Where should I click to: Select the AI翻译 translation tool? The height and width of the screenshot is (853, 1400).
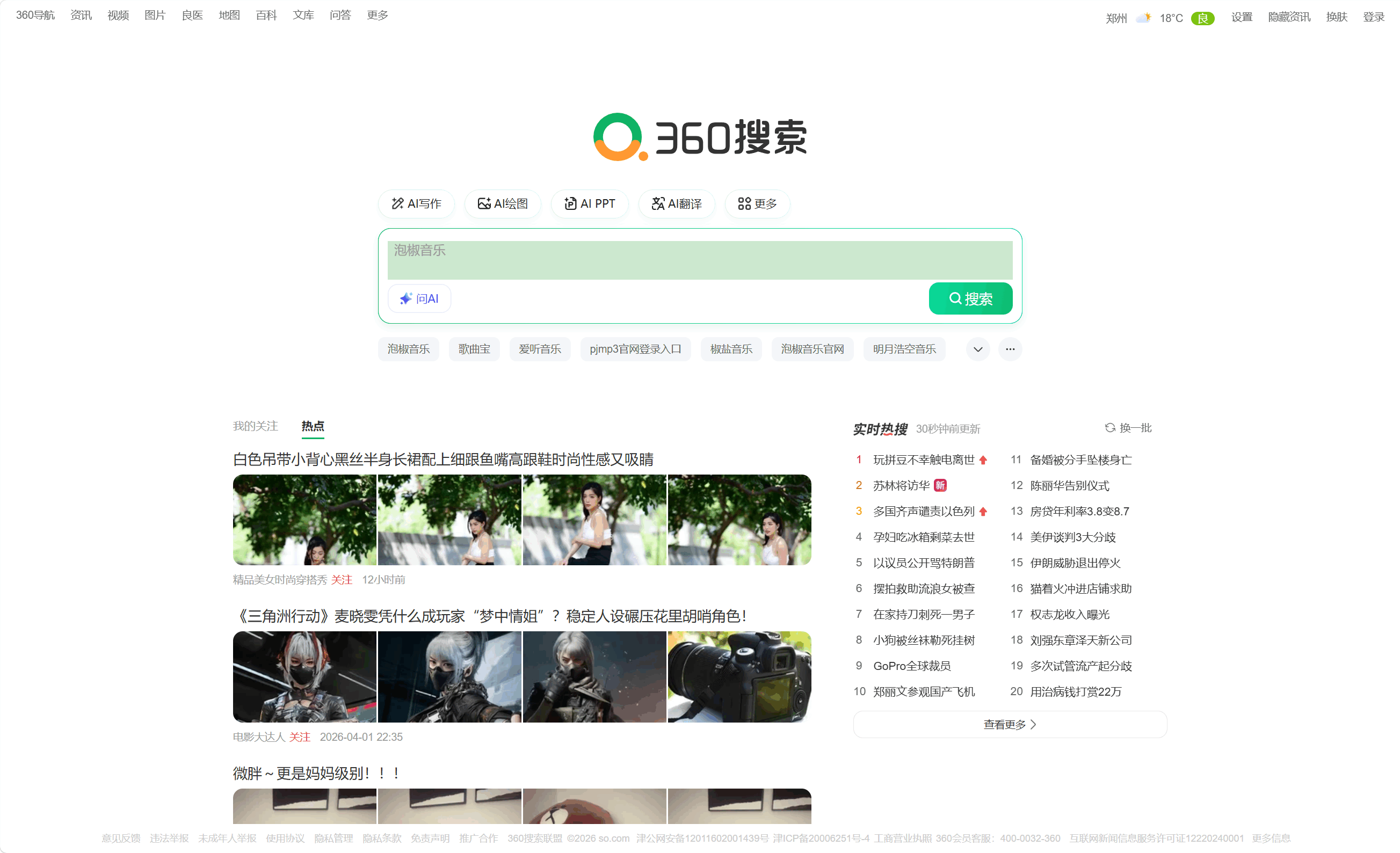pos(677,203)
